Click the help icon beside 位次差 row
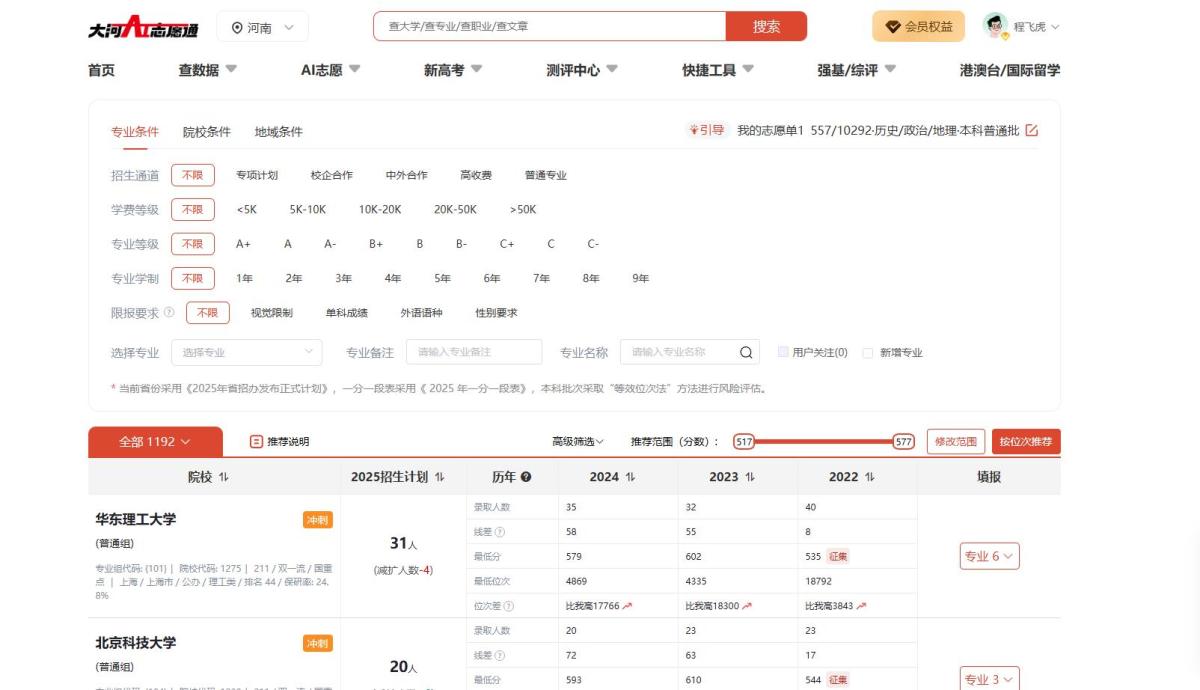This screenshot has height=690, width=1200. coord(509,606)
